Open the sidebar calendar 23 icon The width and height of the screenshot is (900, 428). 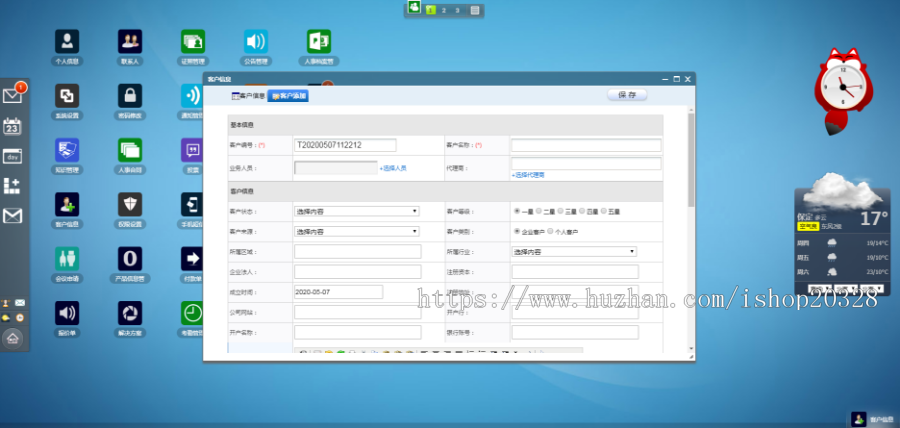[x=12, y=126]
